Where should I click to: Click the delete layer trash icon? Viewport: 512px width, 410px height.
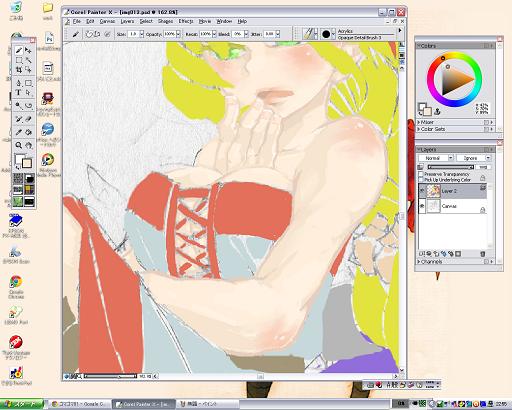pyautogui.click(x=482, y=254)
